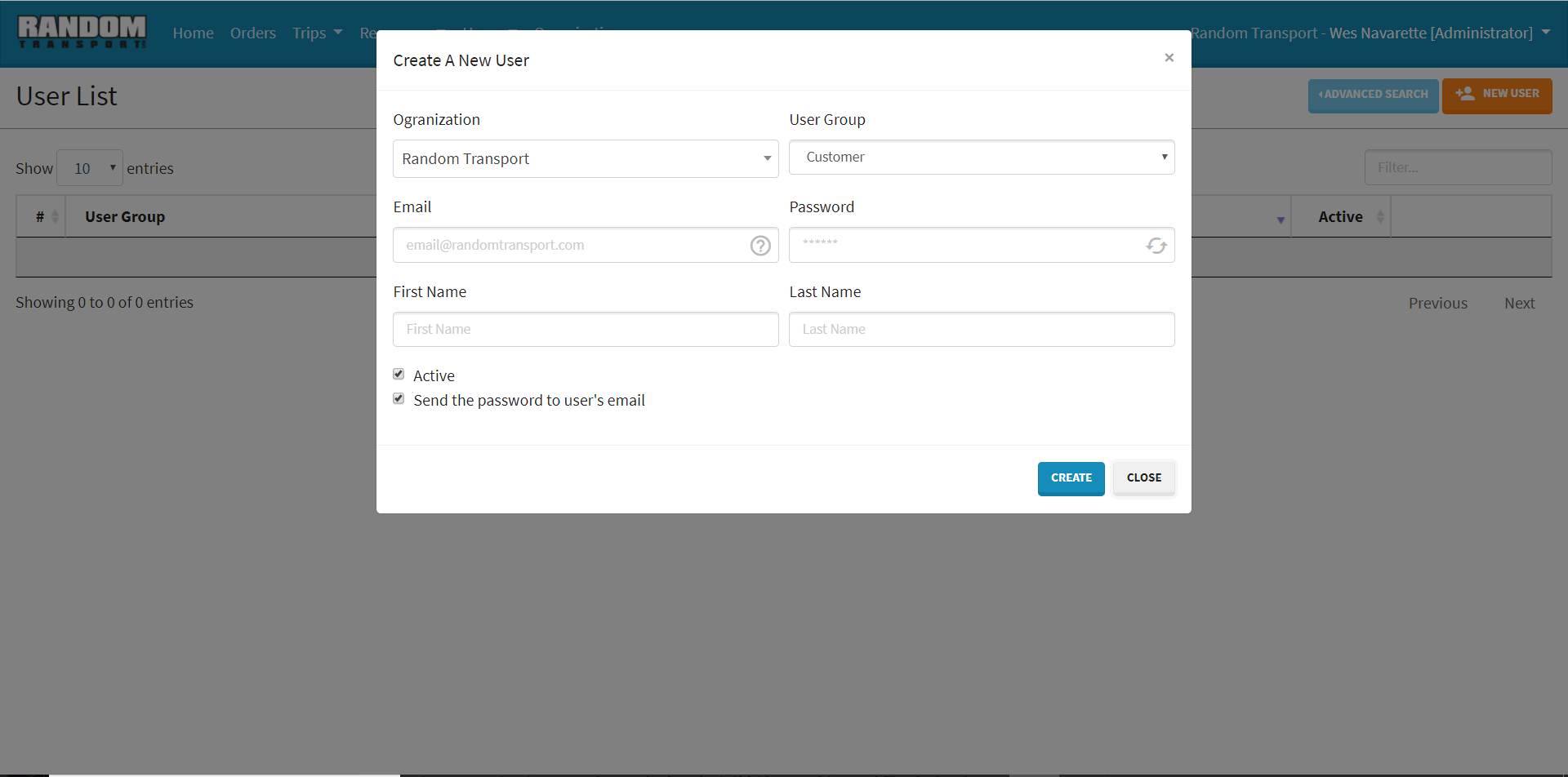Click into the Last Name field
The image size is (1568, 777).
(981, 330)
